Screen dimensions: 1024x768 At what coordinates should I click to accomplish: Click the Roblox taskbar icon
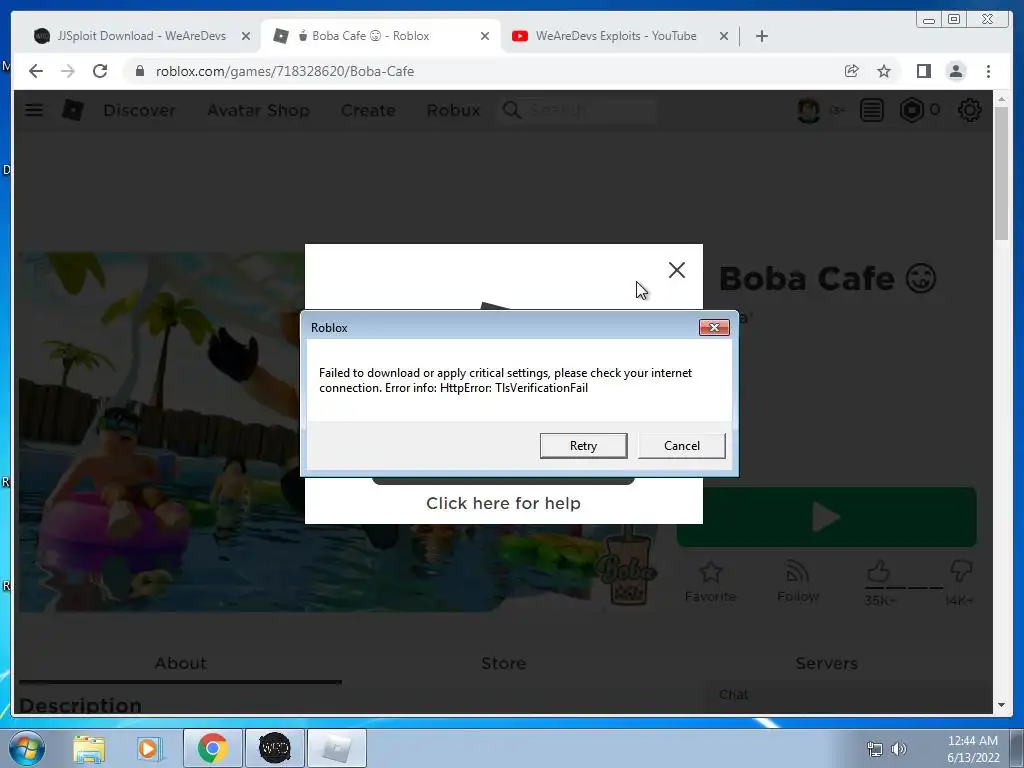tap(336, 748)
